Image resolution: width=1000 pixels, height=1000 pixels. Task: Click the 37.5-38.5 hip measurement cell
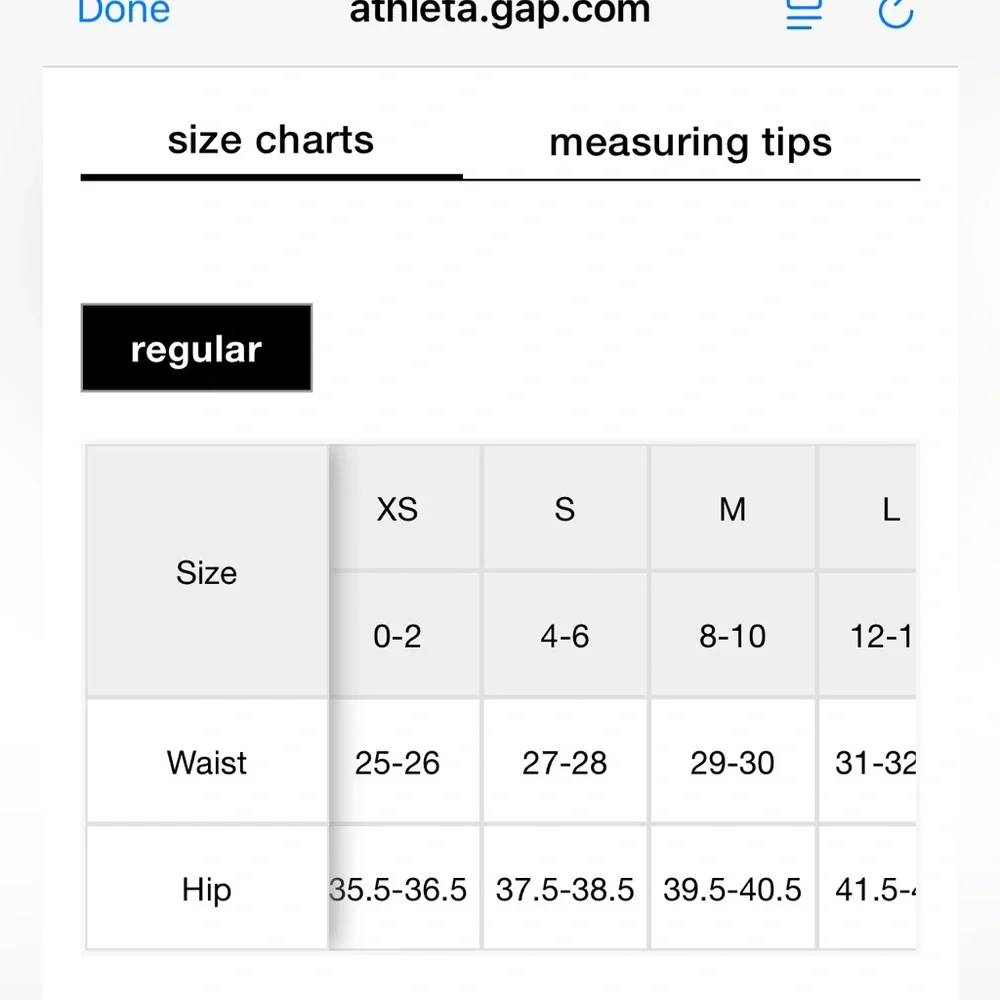pyautogui.click(x=565, y=888)
